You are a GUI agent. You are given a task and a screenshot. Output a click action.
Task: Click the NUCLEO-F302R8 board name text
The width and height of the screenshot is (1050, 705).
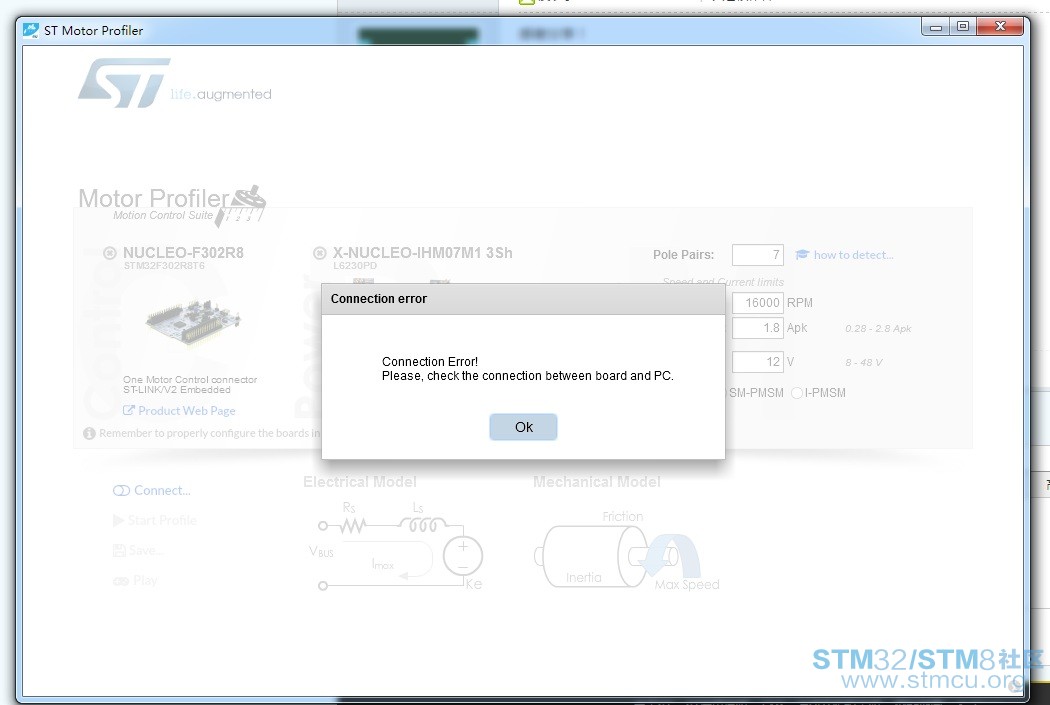183,253
